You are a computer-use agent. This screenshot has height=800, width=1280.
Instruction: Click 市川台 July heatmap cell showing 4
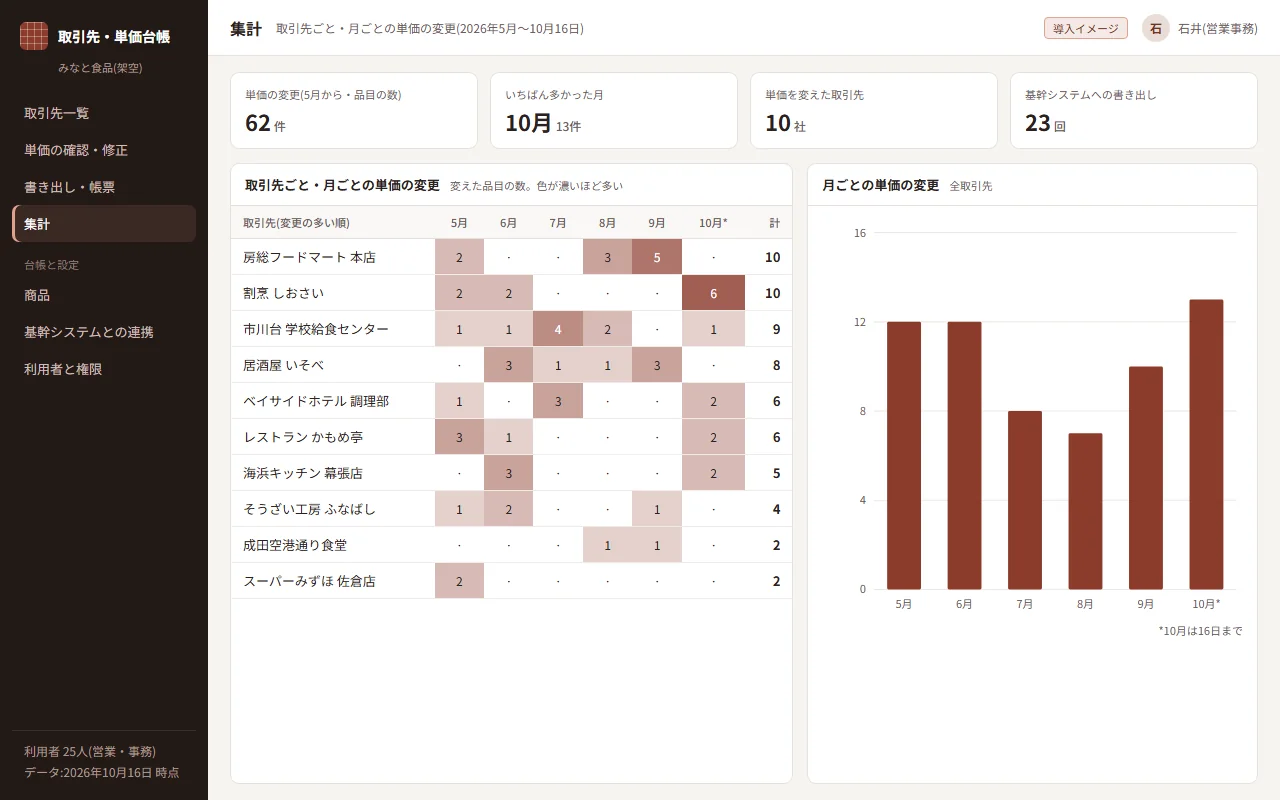[x=558, y=329]
